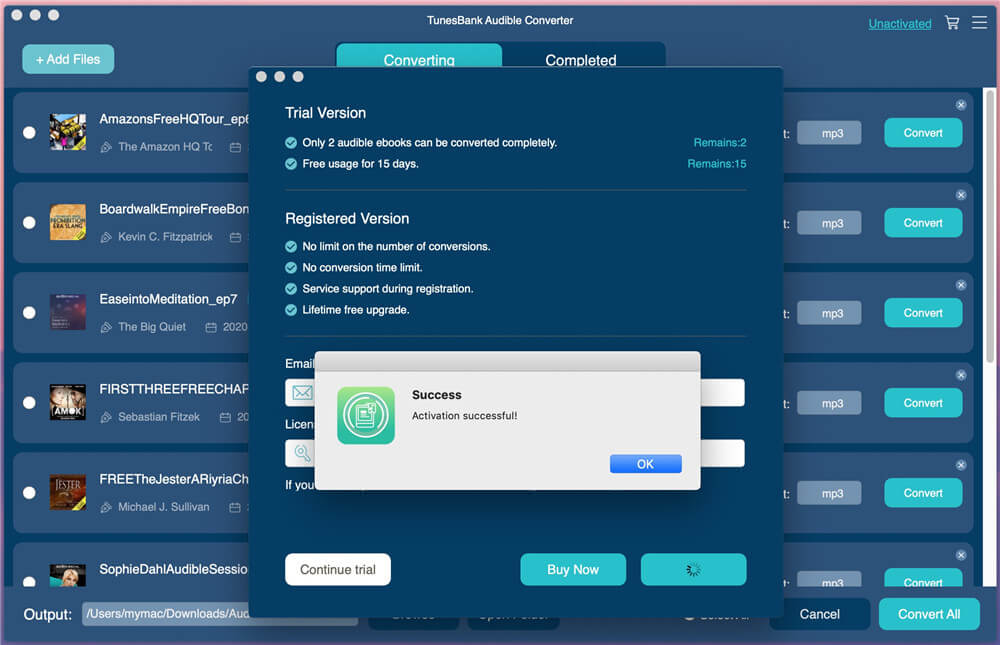This screenshot has height=645, width=1000.
Task: Click the SophieDahlAudibleSessions cover thumbnail
Action: coord(68,575)
